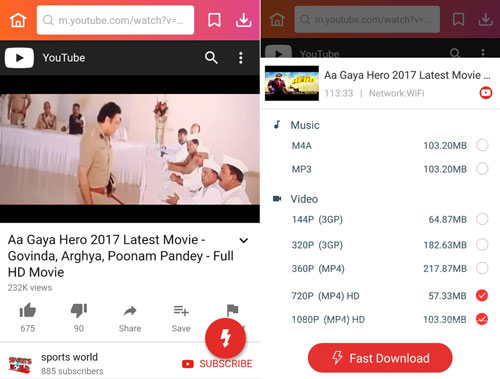Image resolution: width=500 pixels, height=379 pixels.
Task: Click the download panel movie title
Action: (407, 75)
